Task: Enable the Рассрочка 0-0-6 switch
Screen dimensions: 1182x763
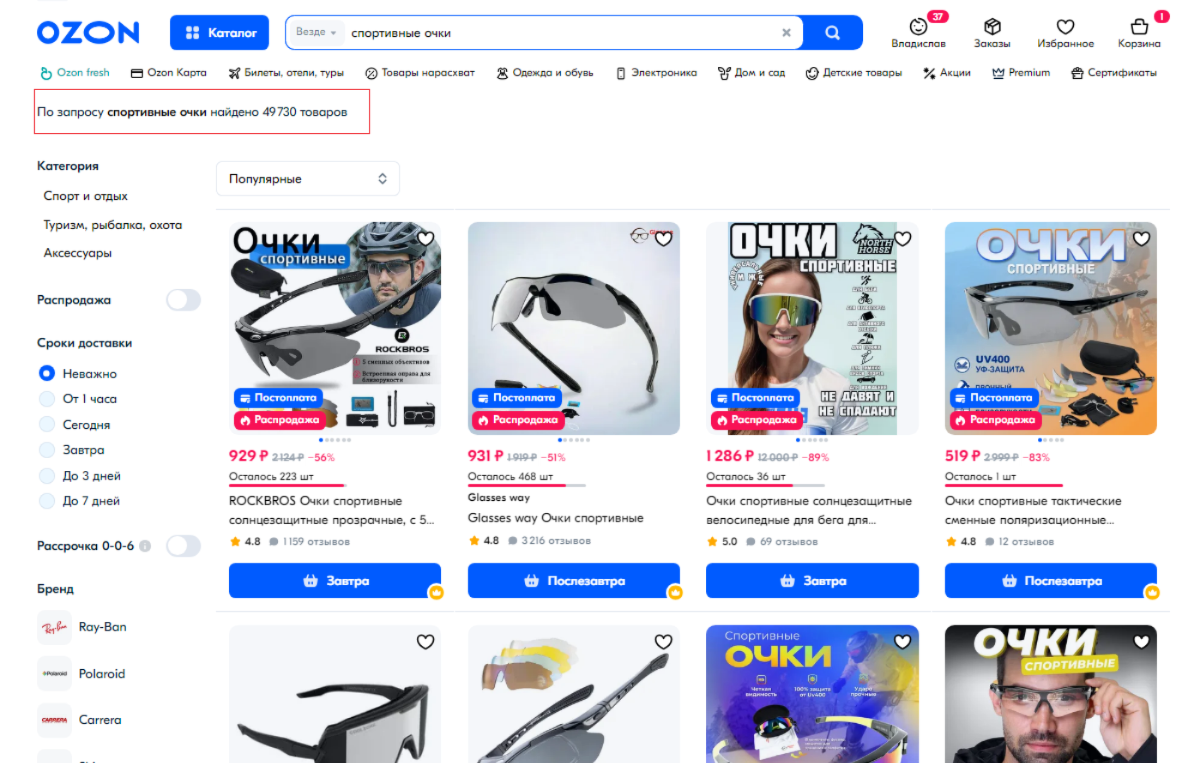Action: click(183, 546)
